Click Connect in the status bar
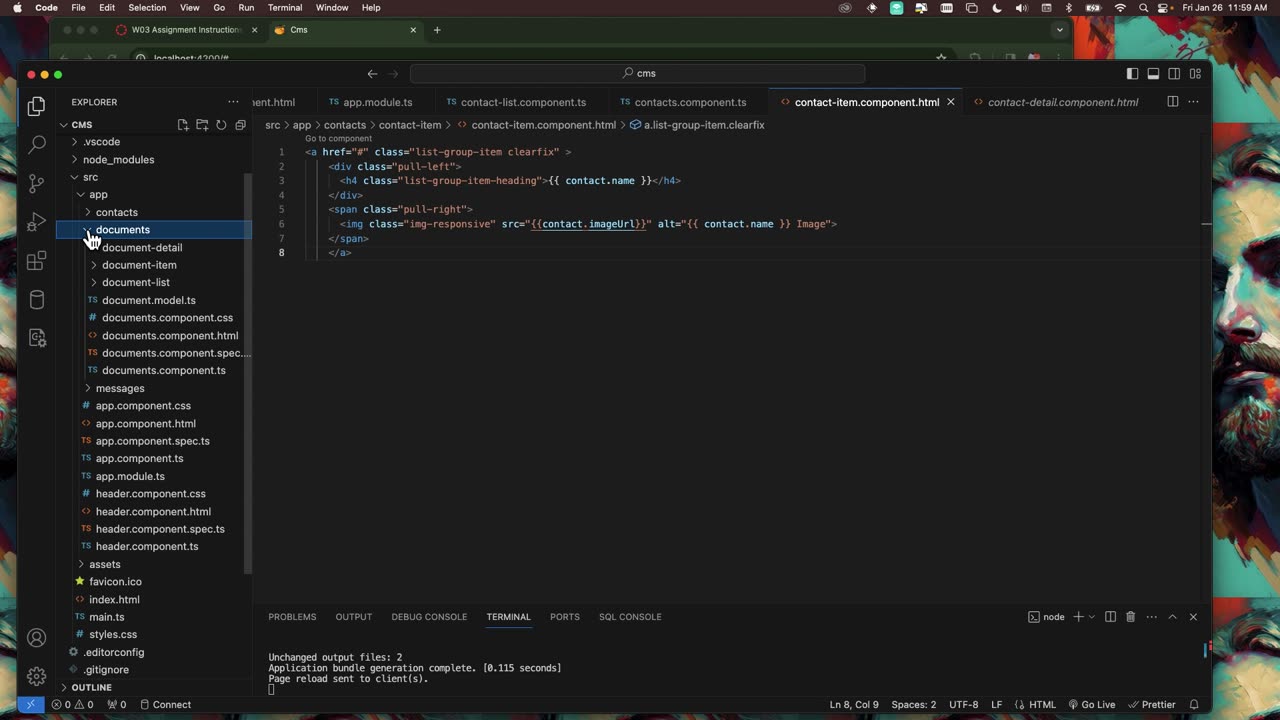 (x=165, y=704)
